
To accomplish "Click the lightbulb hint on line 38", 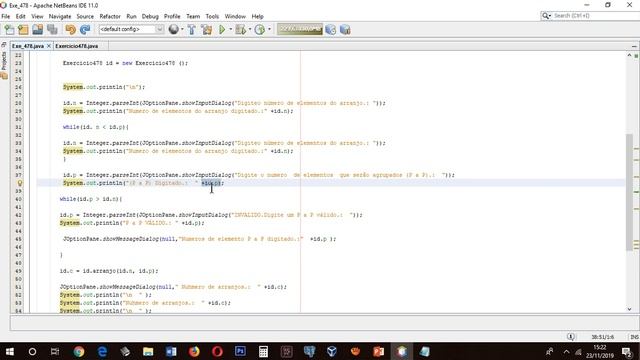I will tap(19, 183).
